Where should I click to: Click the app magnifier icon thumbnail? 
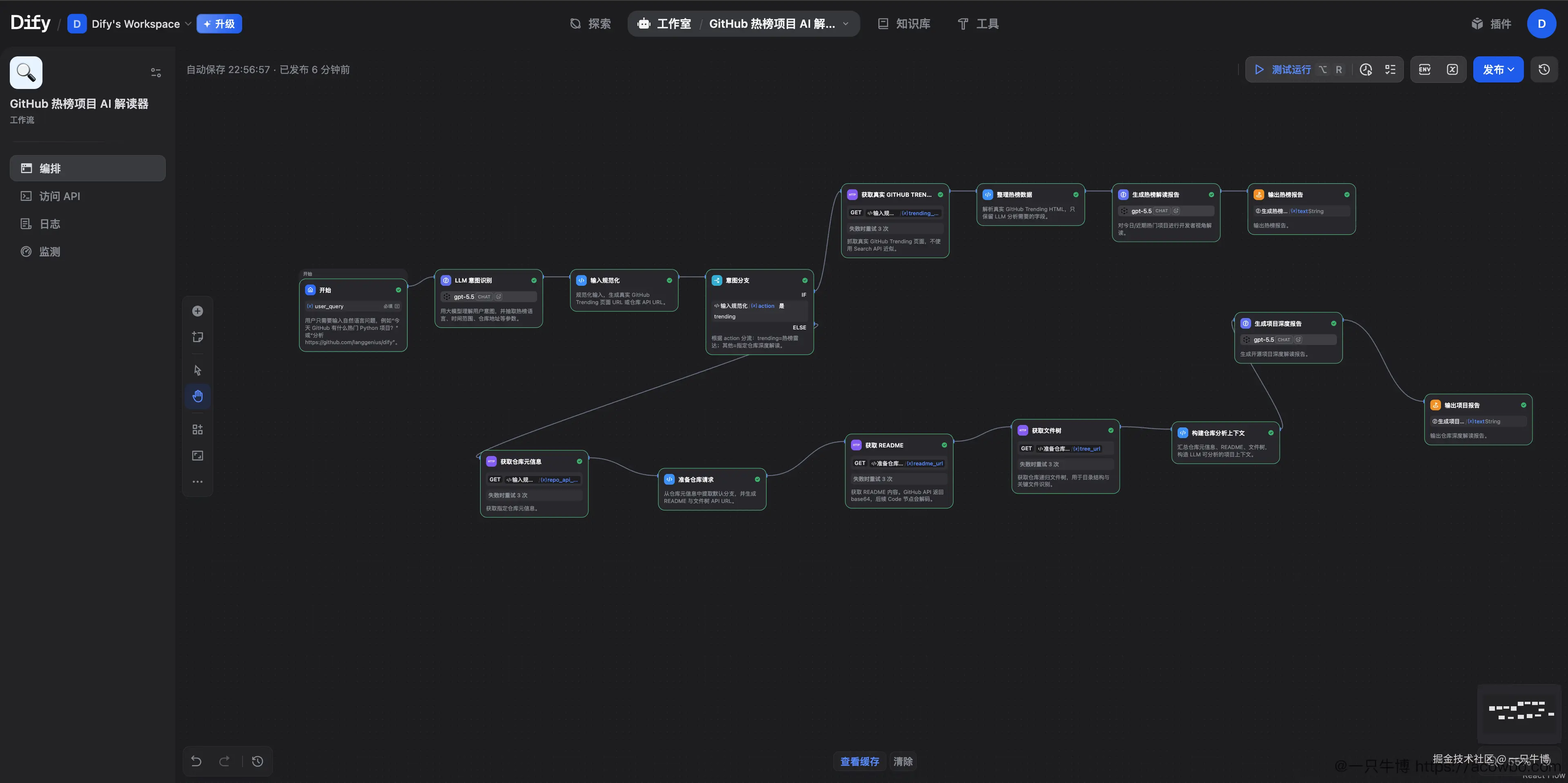tap(26, 72)
